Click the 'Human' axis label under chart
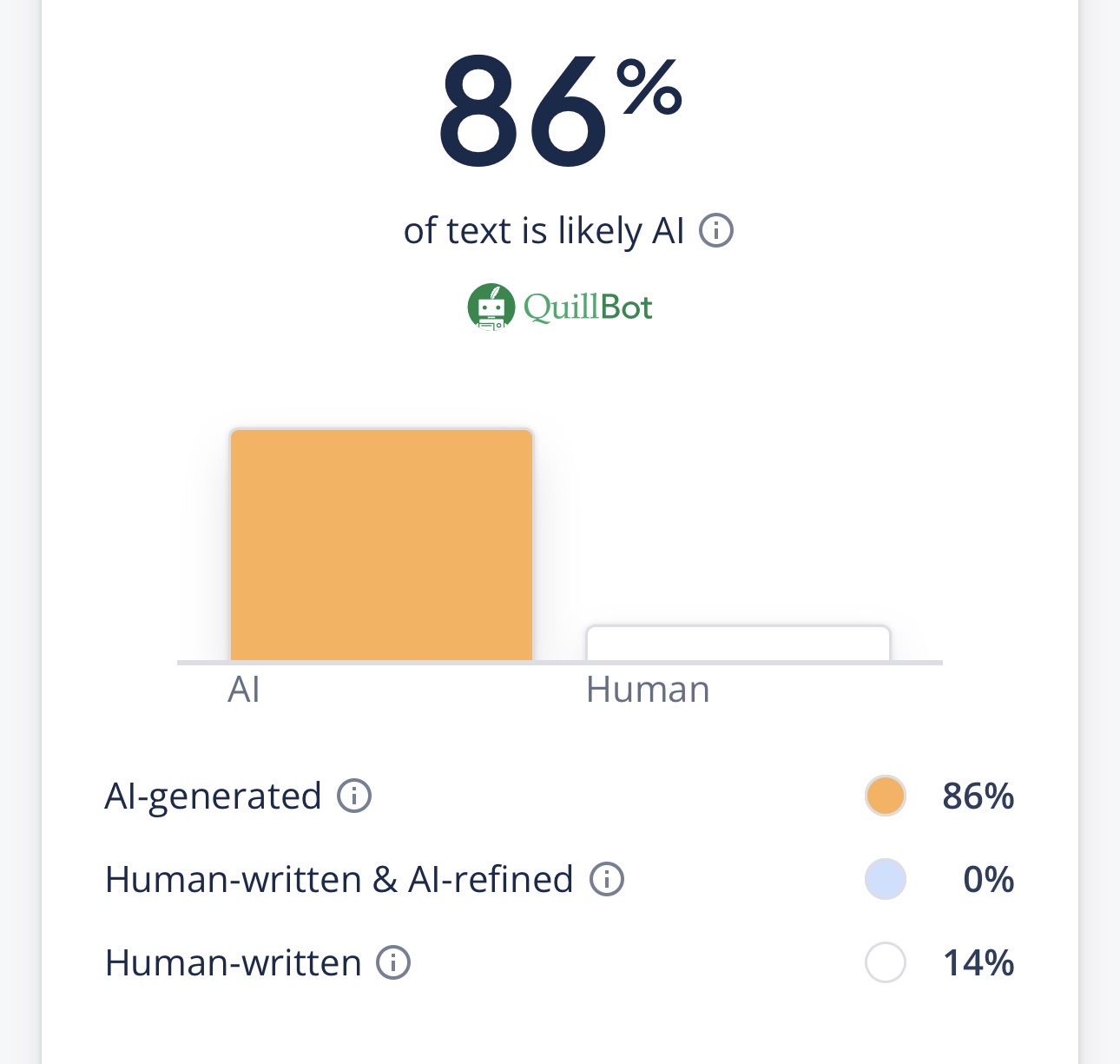This screenshot has width=1120, height=1064. pyautogui.click(x=648, y=690)
